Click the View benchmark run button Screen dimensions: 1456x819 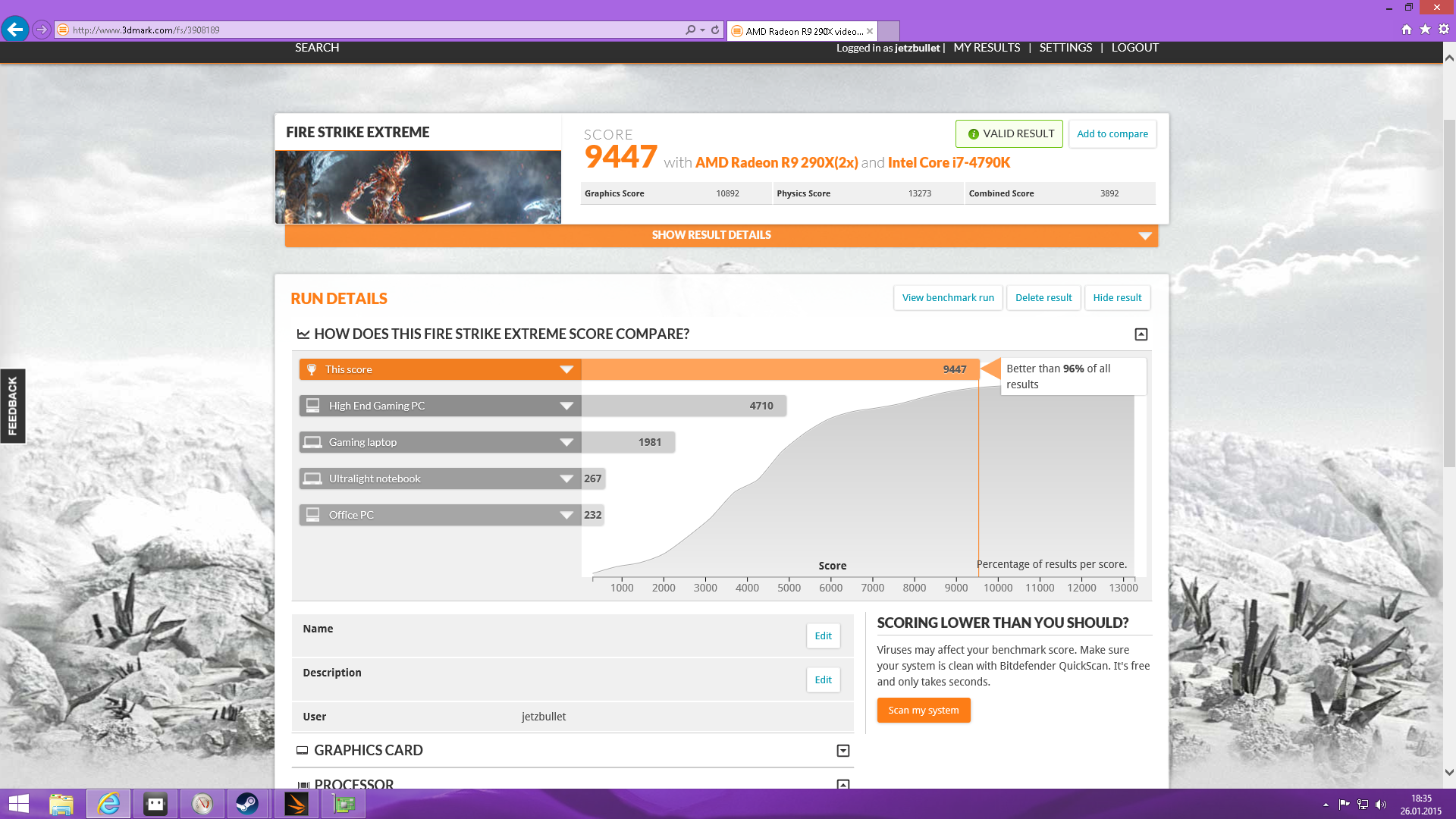[948, 297]
